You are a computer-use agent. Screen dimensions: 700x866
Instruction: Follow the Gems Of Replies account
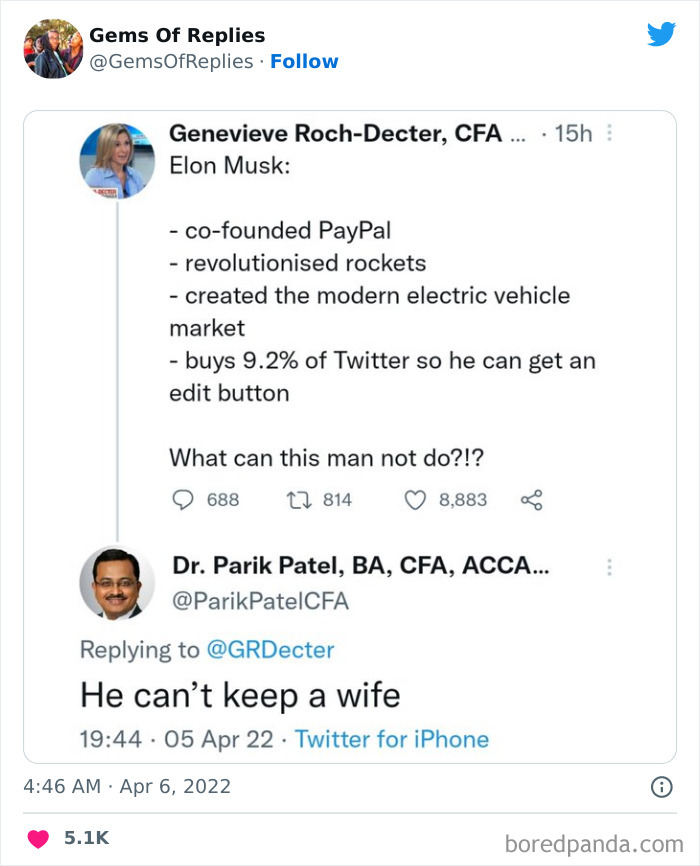click(x=305, y=61)
